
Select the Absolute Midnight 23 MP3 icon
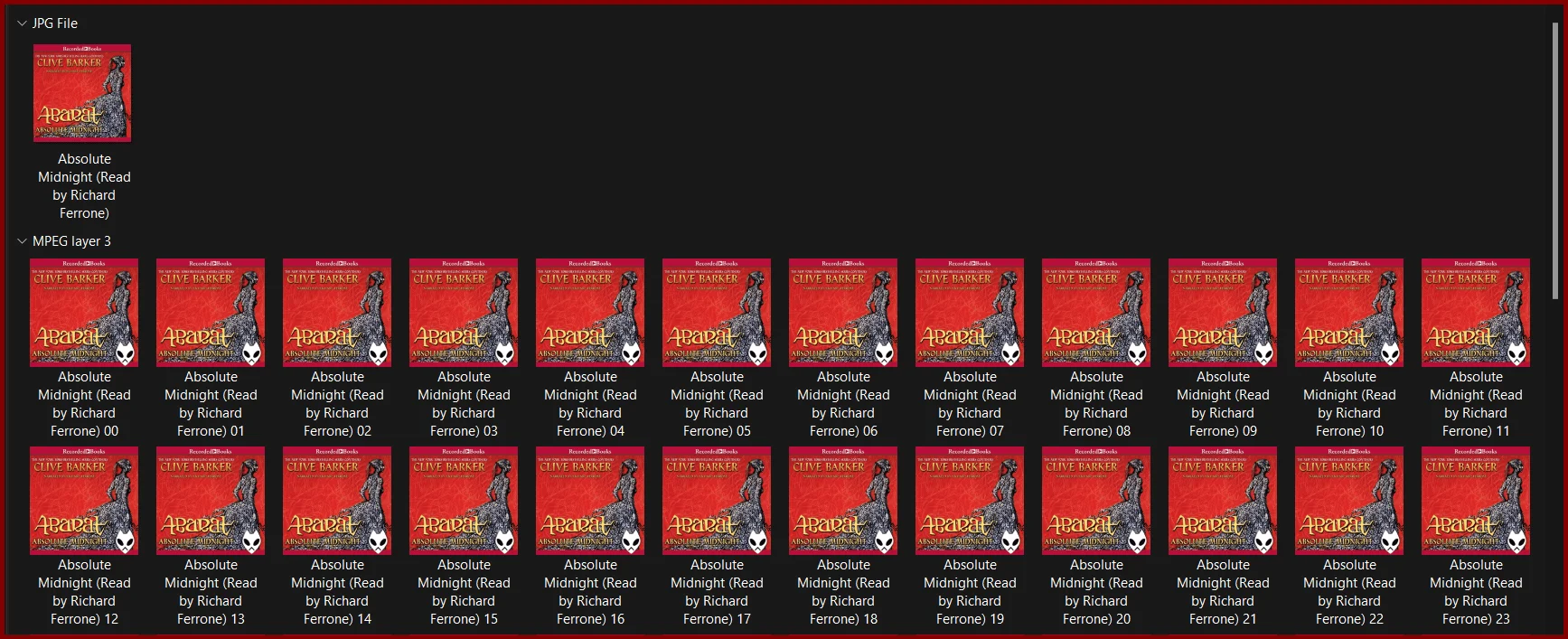(1476, 501)
